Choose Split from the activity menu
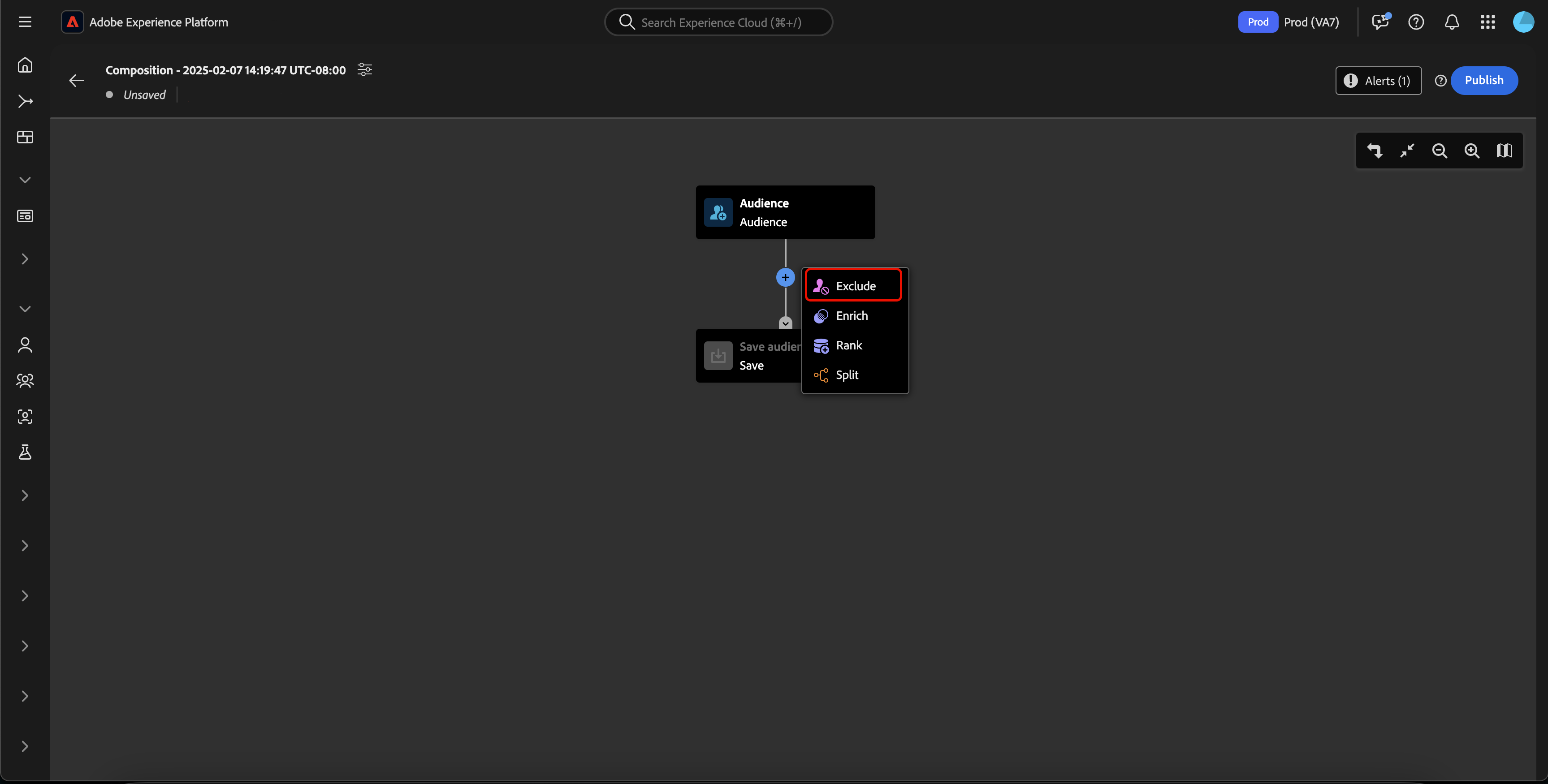 (847, 375)
